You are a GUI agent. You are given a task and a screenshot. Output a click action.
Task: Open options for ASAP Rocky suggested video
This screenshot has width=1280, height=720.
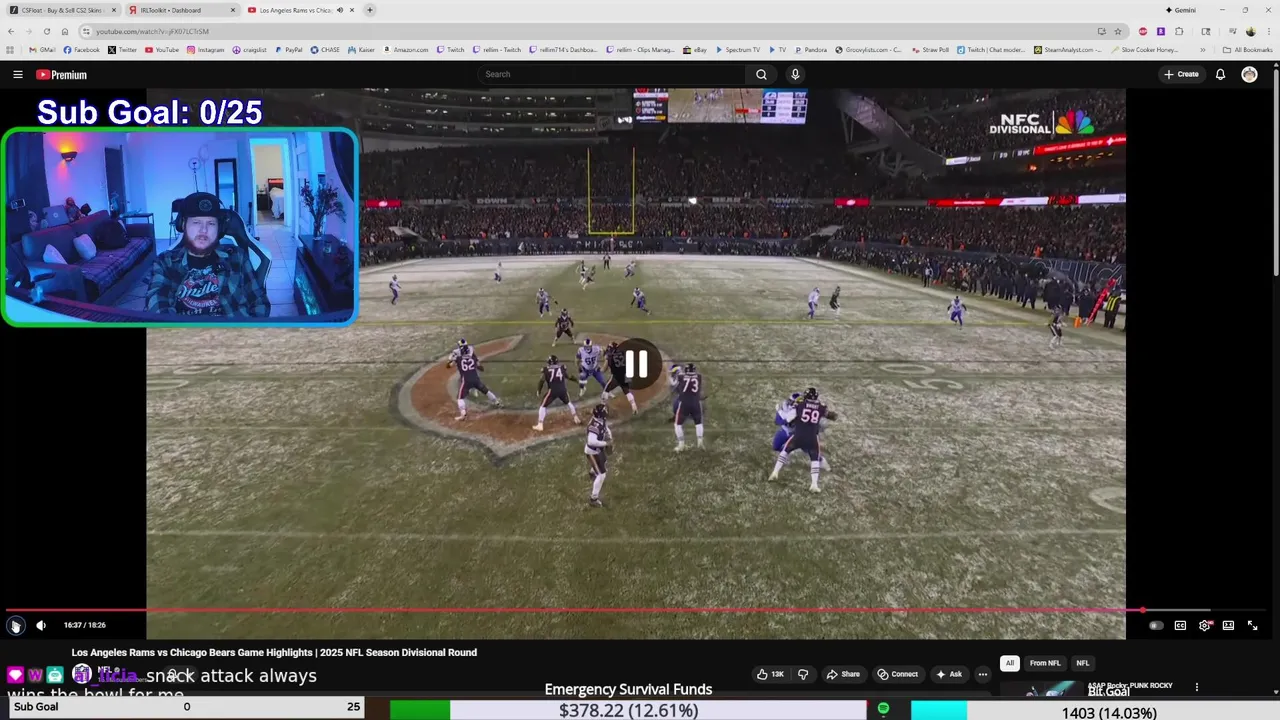click(1196, 687)
